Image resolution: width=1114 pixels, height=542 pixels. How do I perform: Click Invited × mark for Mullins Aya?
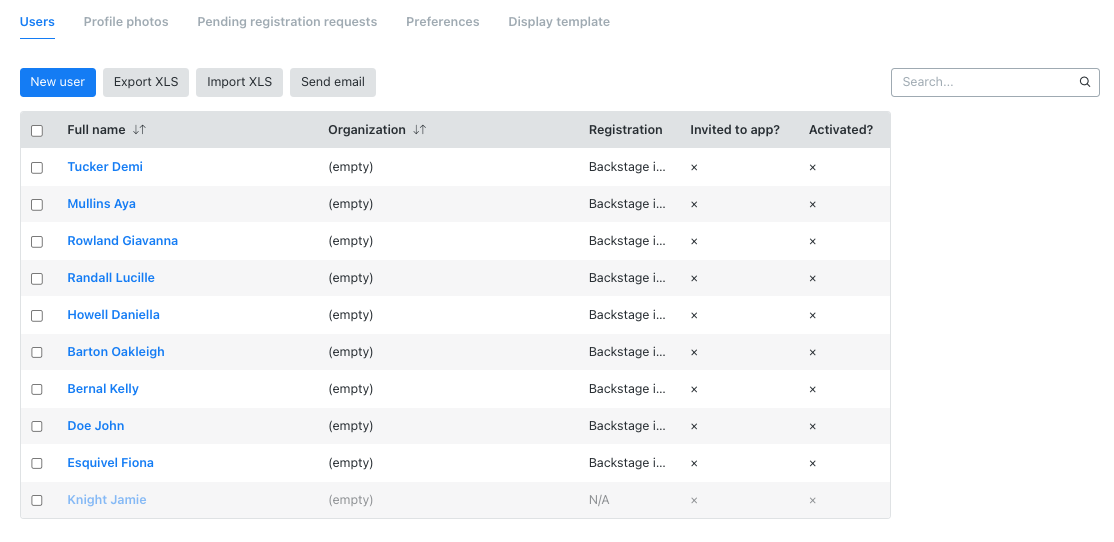pos(694,205)
